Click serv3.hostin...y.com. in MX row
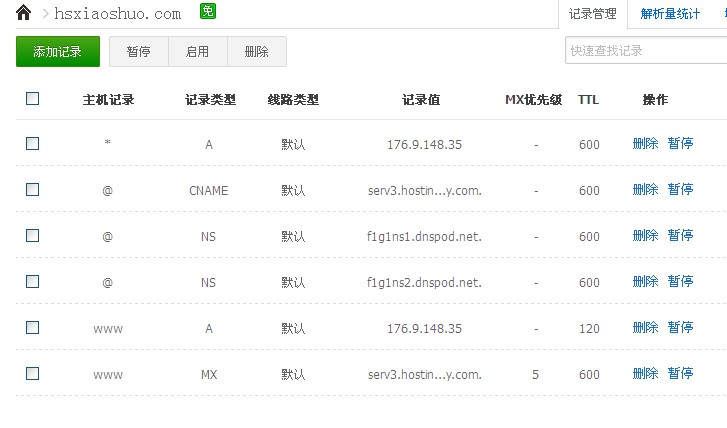 click(x=425, y=375)
